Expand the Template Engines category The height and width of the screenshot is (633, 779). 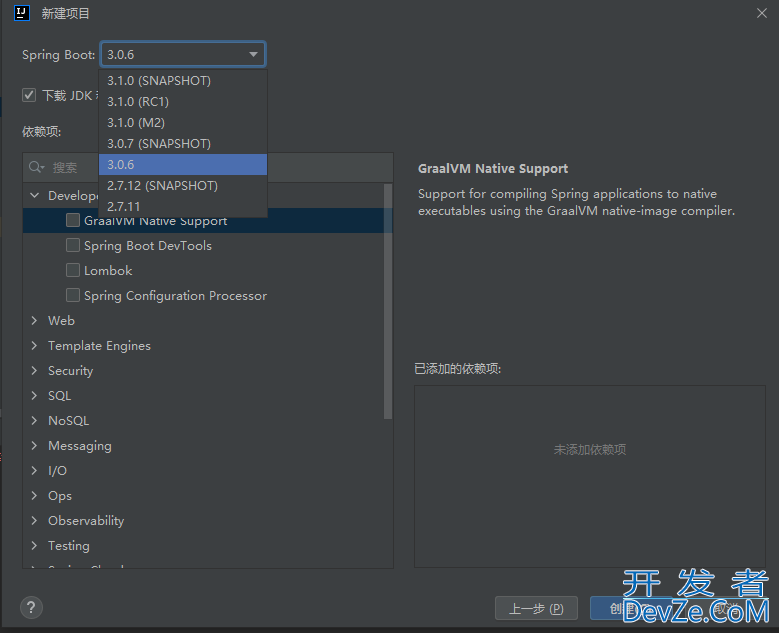[x=34, y=345]
